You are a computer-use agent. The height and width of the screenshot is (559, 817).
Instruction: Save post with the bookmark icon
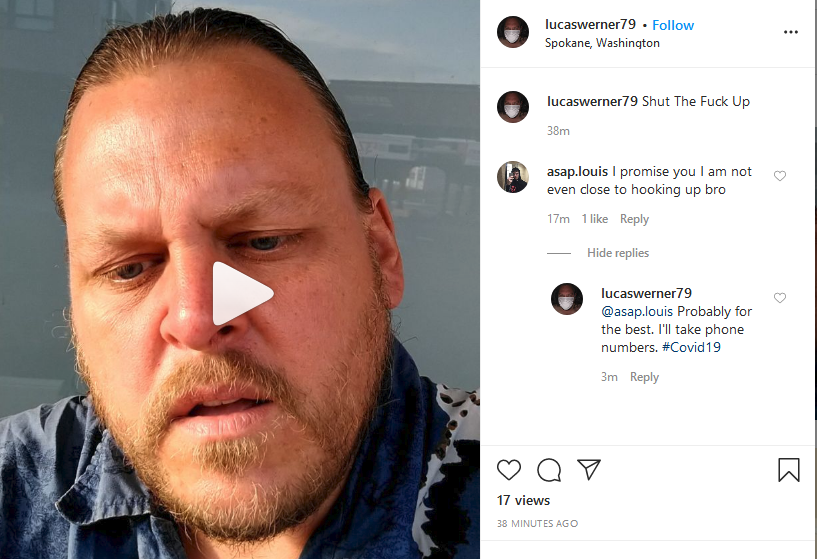point(789,469)
